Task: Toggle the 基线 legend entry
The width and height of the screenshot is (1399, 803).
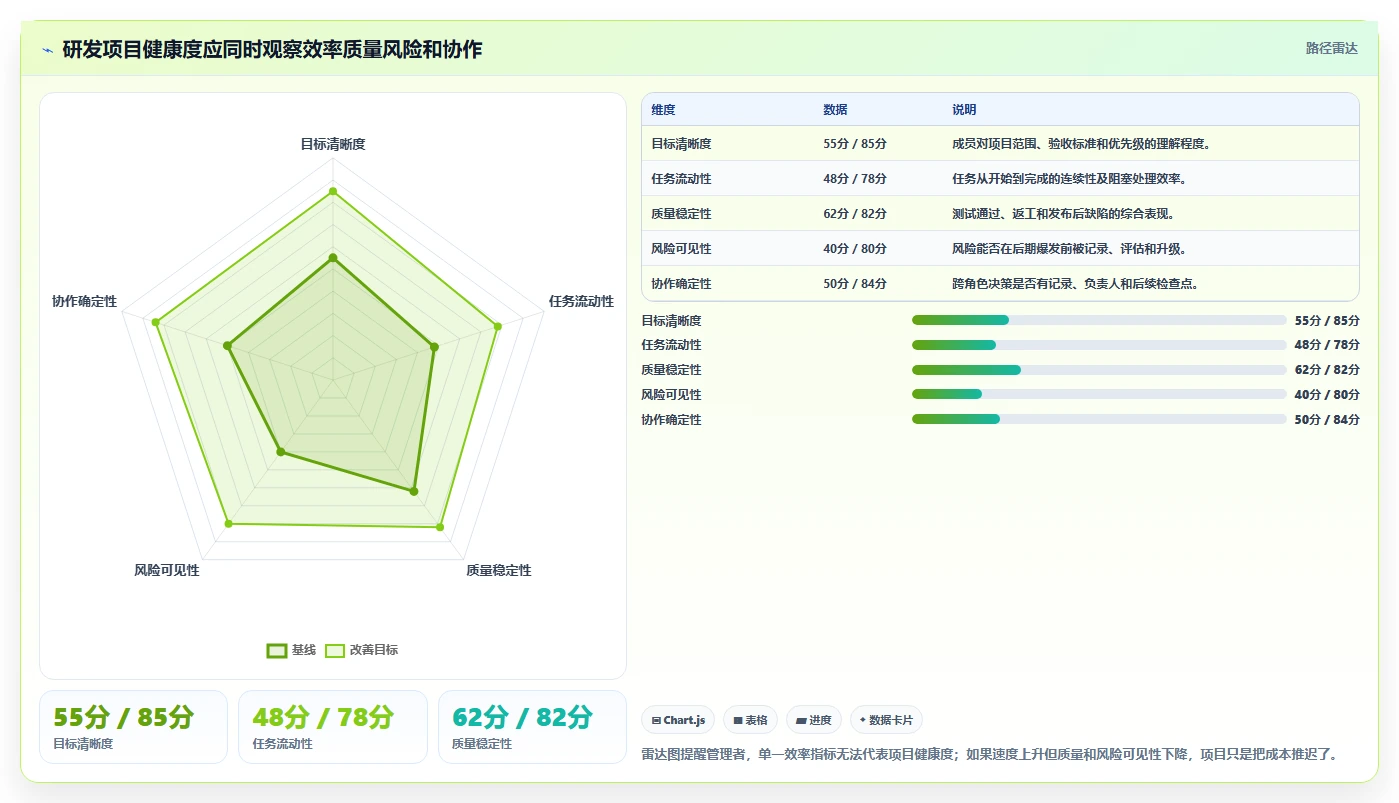Action: [x=291, y=650]
